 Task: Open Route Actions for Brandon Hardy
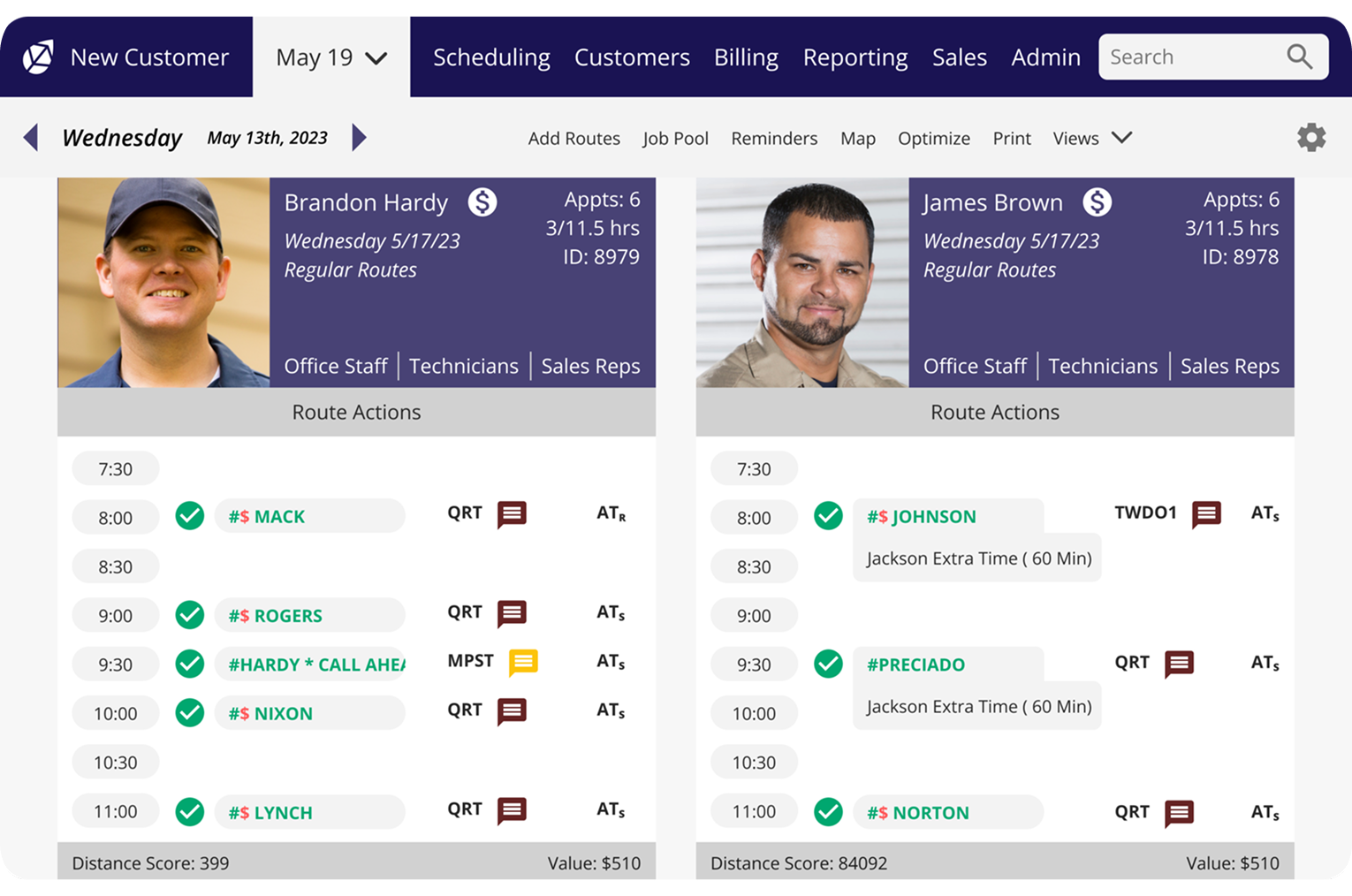(356, 412)
